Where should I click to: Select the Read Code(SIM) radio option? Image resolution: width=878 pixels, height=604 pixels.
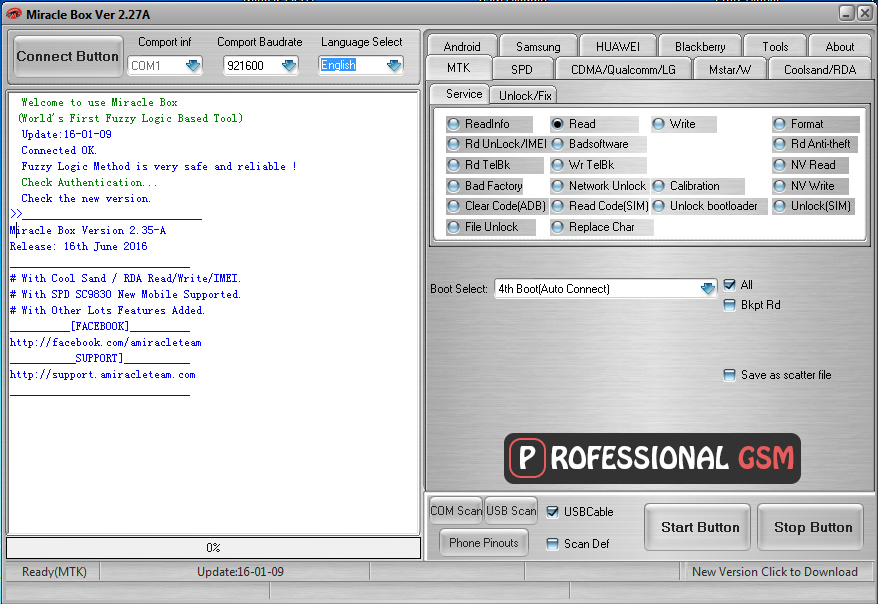pyautogui.click(x=600, y=206)
